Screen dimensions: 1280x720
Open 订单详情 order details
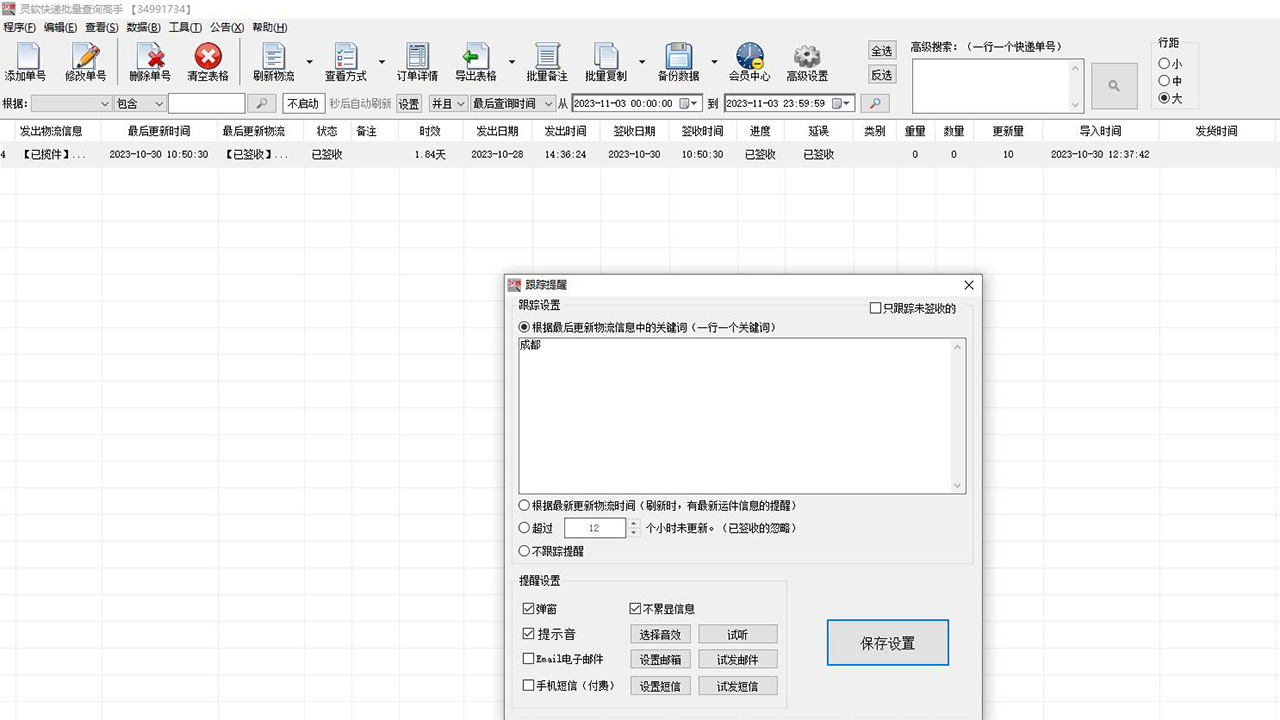pyautogui.click(x=416, y=61)
